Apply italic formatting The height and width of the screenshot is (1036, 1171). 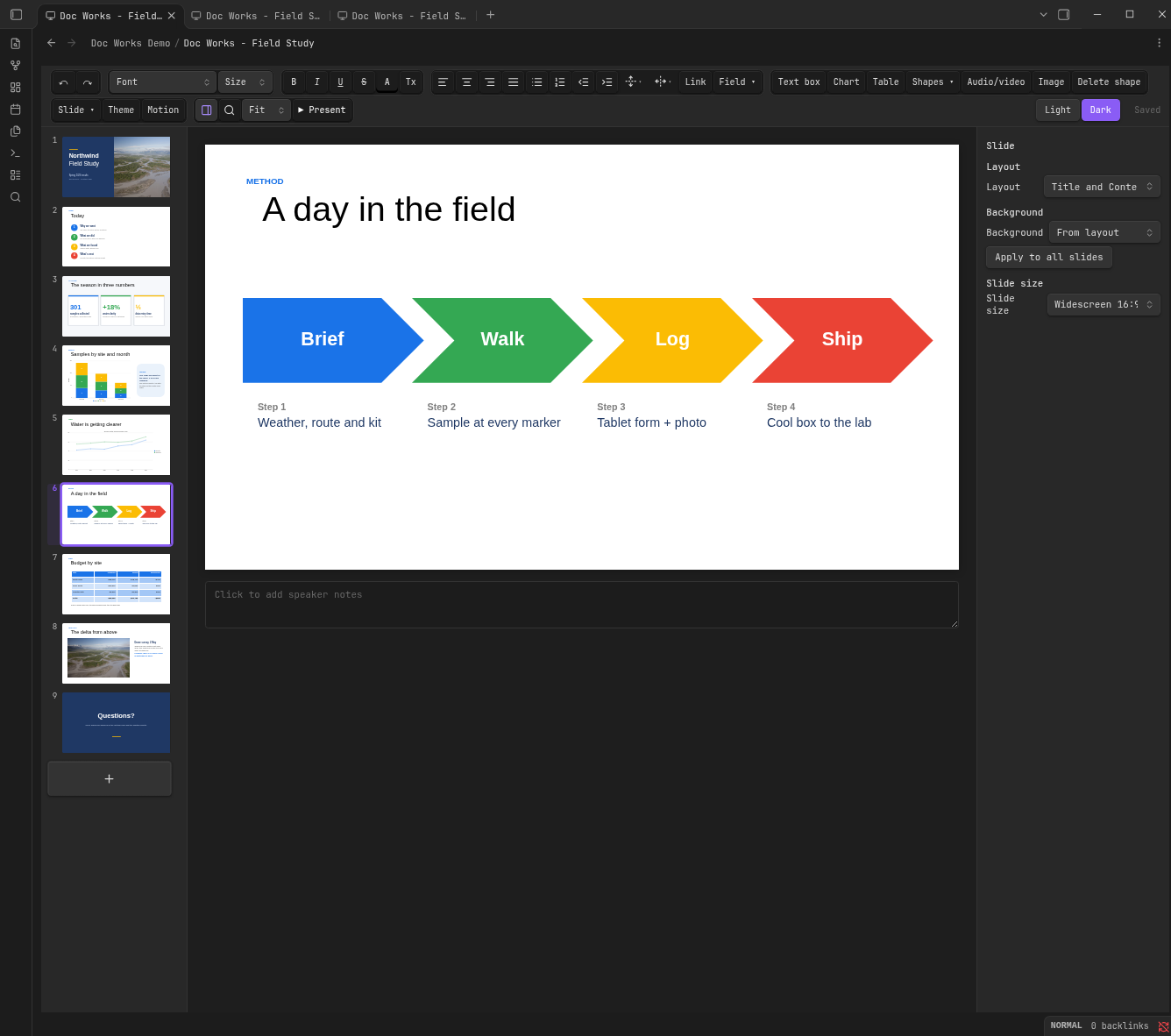[317, 82]
